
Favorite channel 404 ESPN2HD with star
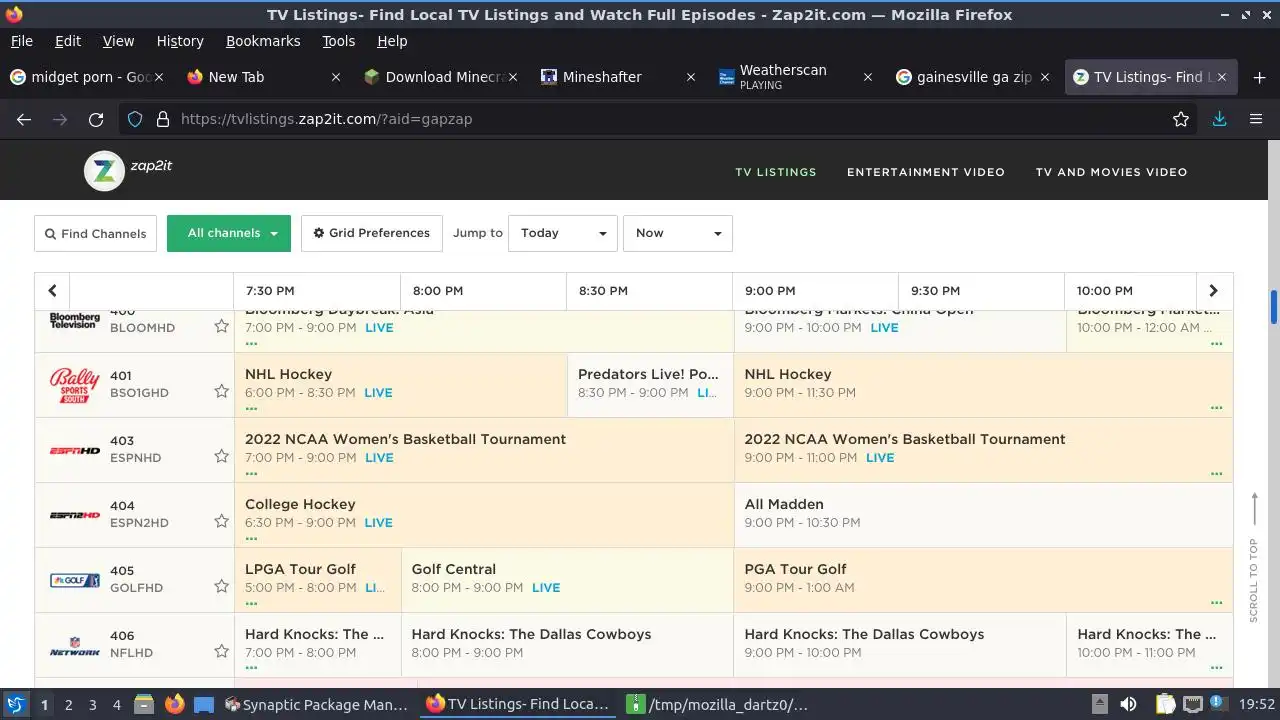pos(221,521)
